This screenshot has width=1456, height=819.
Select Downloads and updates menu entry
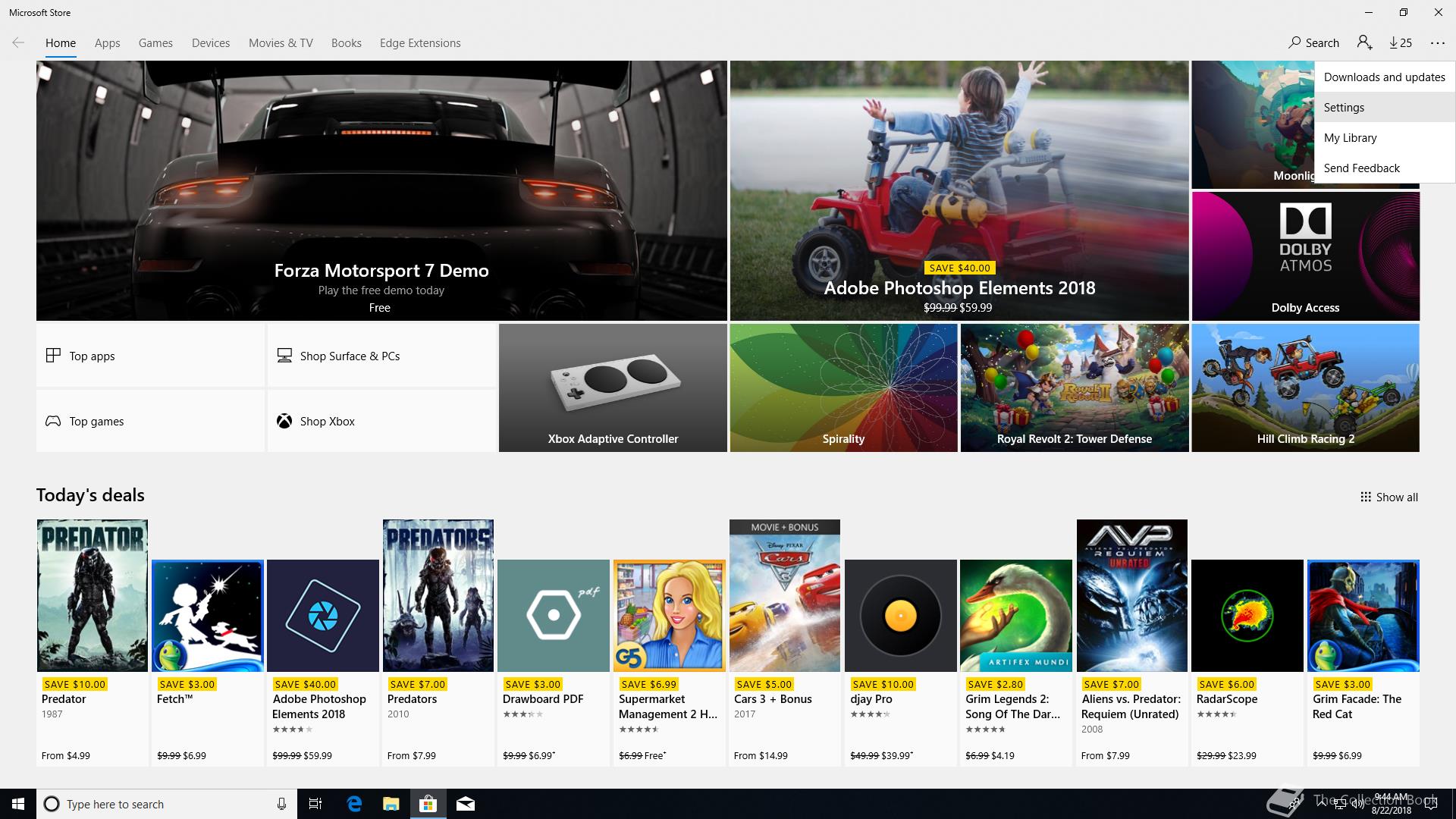tap(1385, 77)
